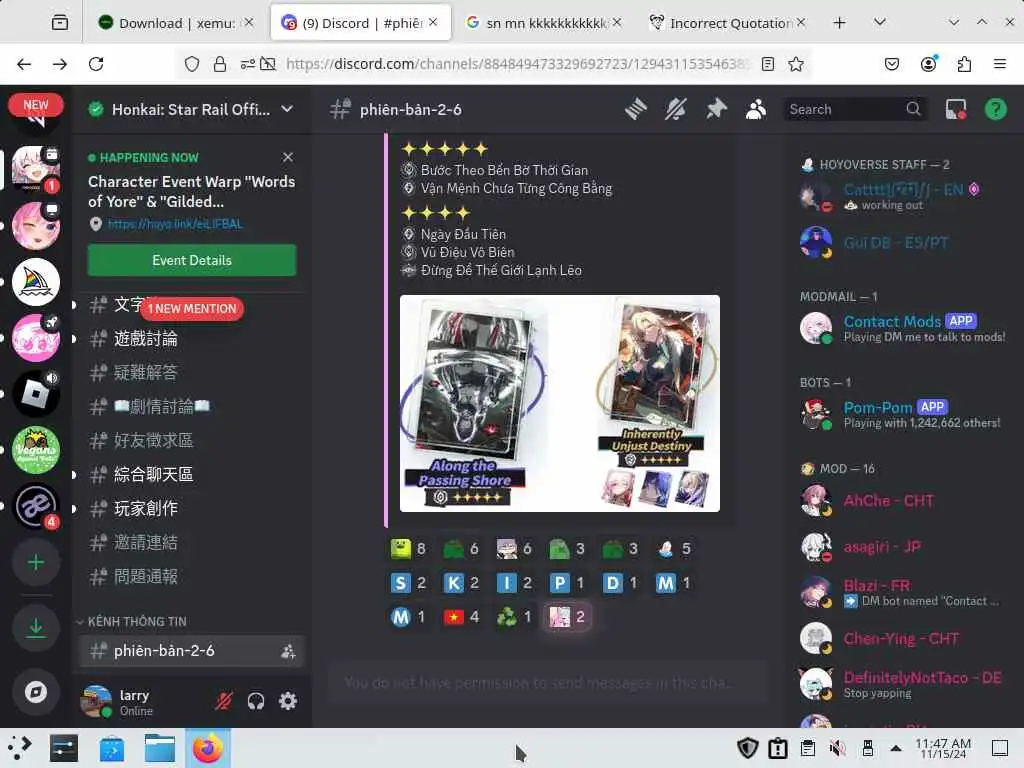
Task: Toggle the headphones deafen button
Action: pyautogui.click(x=256, y=701)
